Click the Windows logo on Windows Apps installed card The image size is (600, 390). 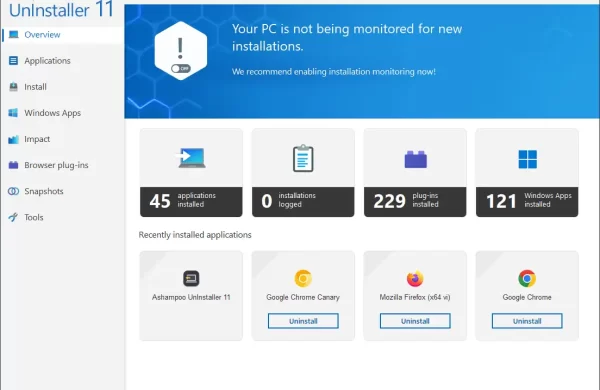[x=527, y=159]
